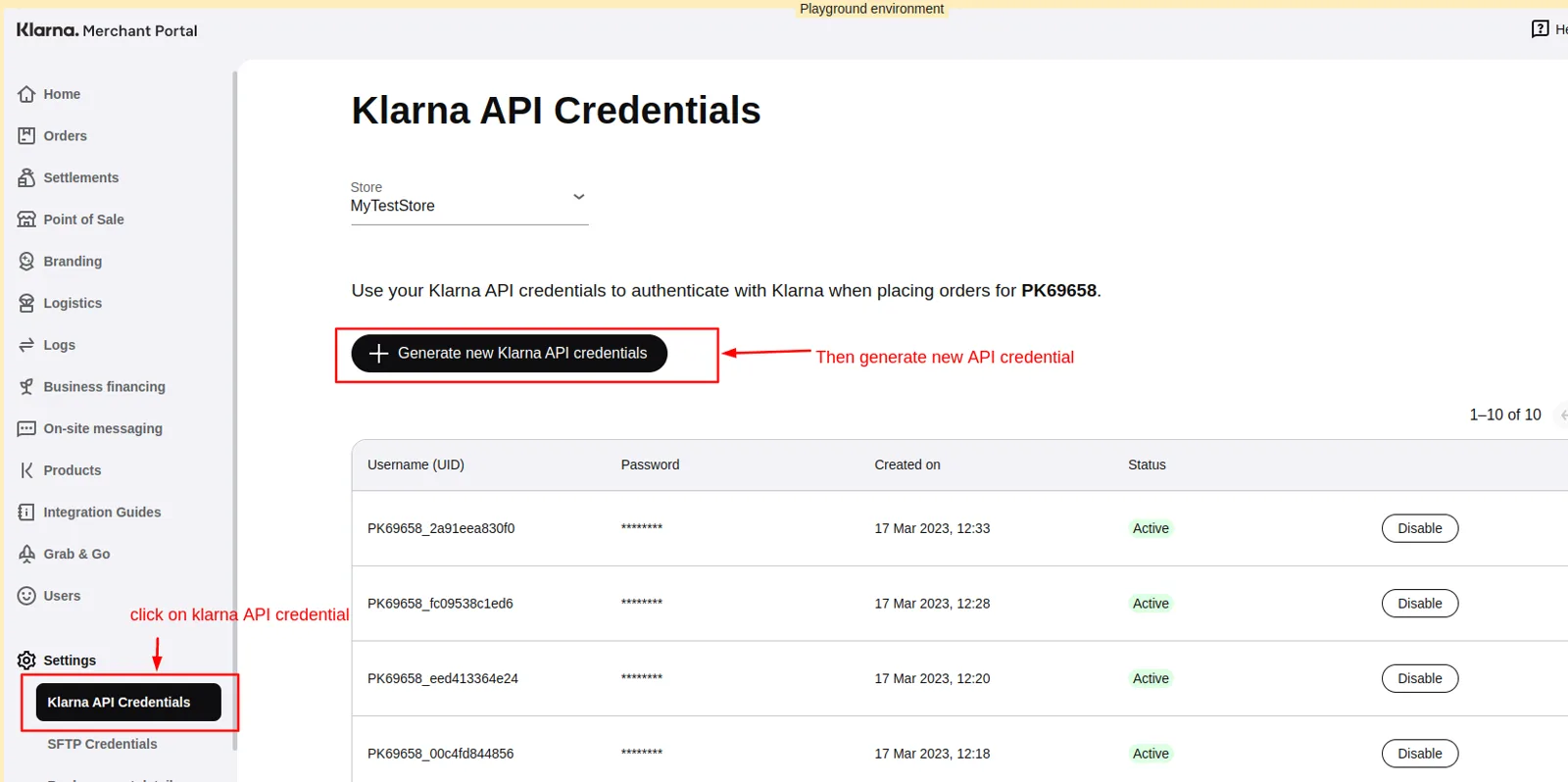Image resolution: width=1568 pixels, height=782 pixels.
Task: Click Active status of PK69658_fc09538c1ed6
Action: point(1151,604)
